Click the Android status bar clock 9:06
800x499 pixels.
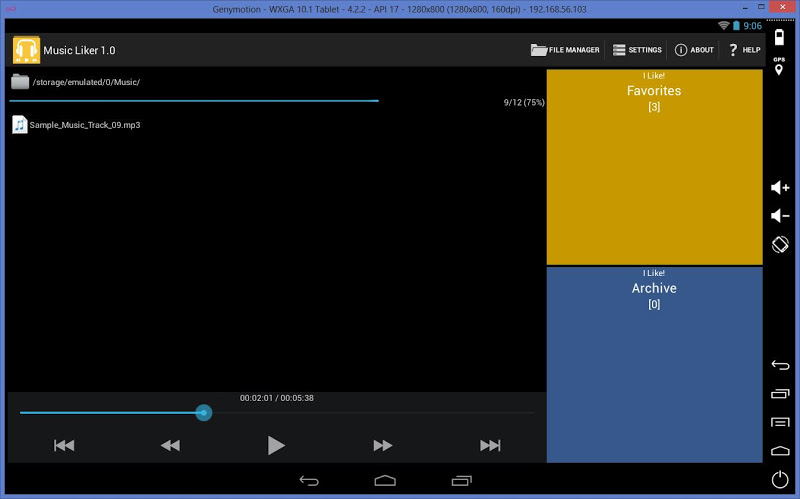click(753, 26)
